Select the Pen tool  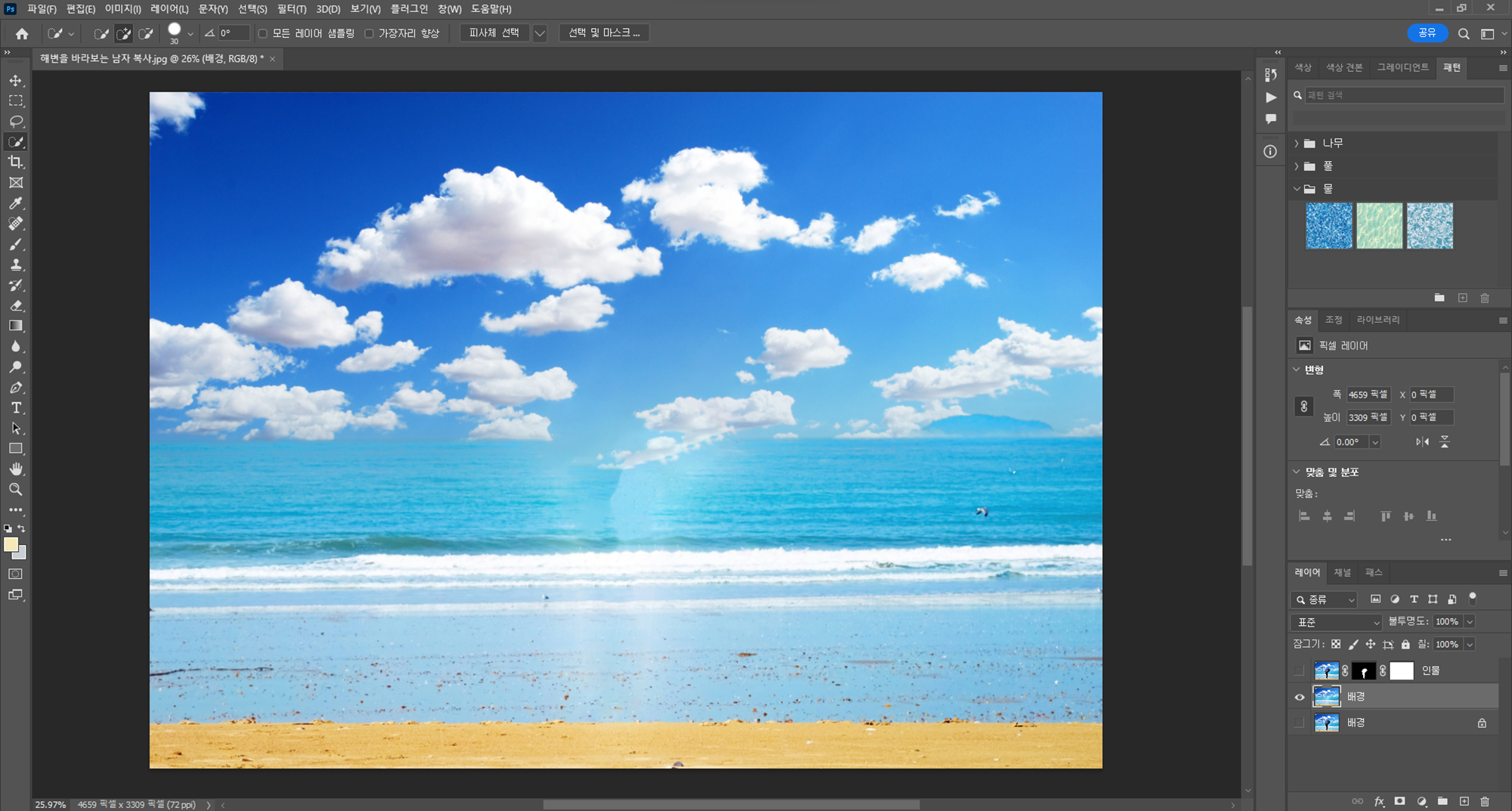click(x=16, y=387)
